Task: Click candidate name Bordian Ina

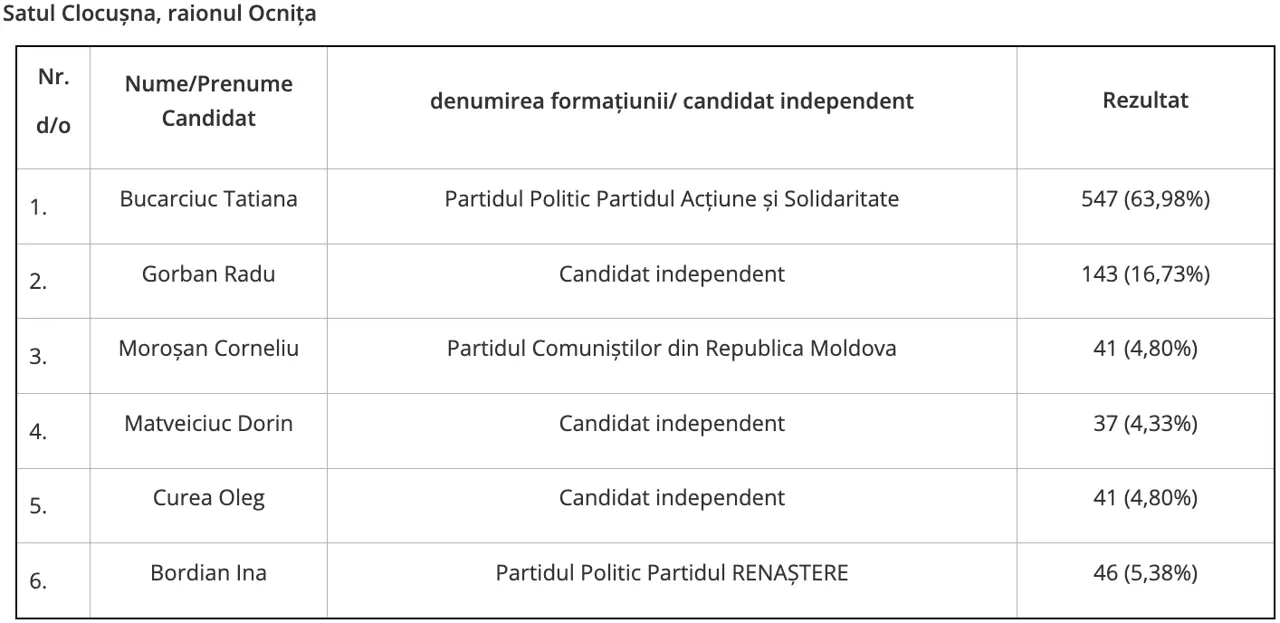Action: pos(208,574)
